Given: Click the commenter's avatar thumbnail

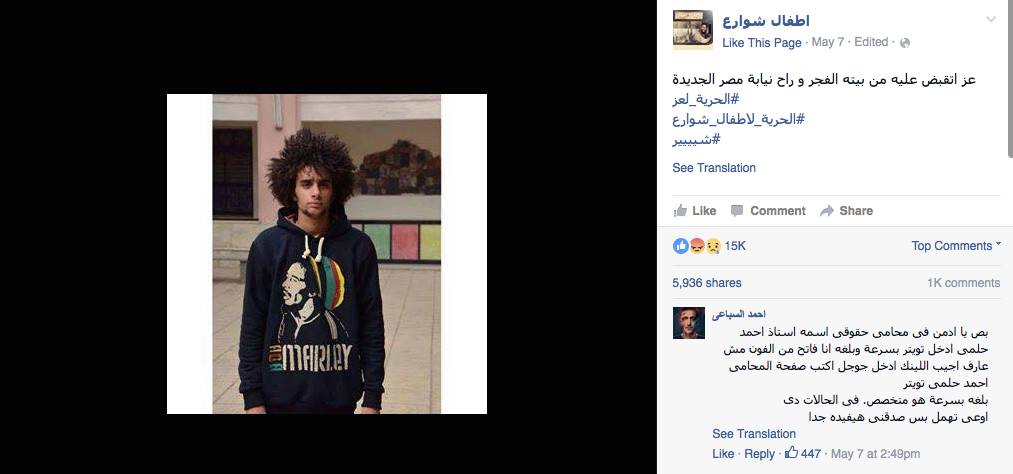Looking at the screenshot, I should [x=689, y=323].
